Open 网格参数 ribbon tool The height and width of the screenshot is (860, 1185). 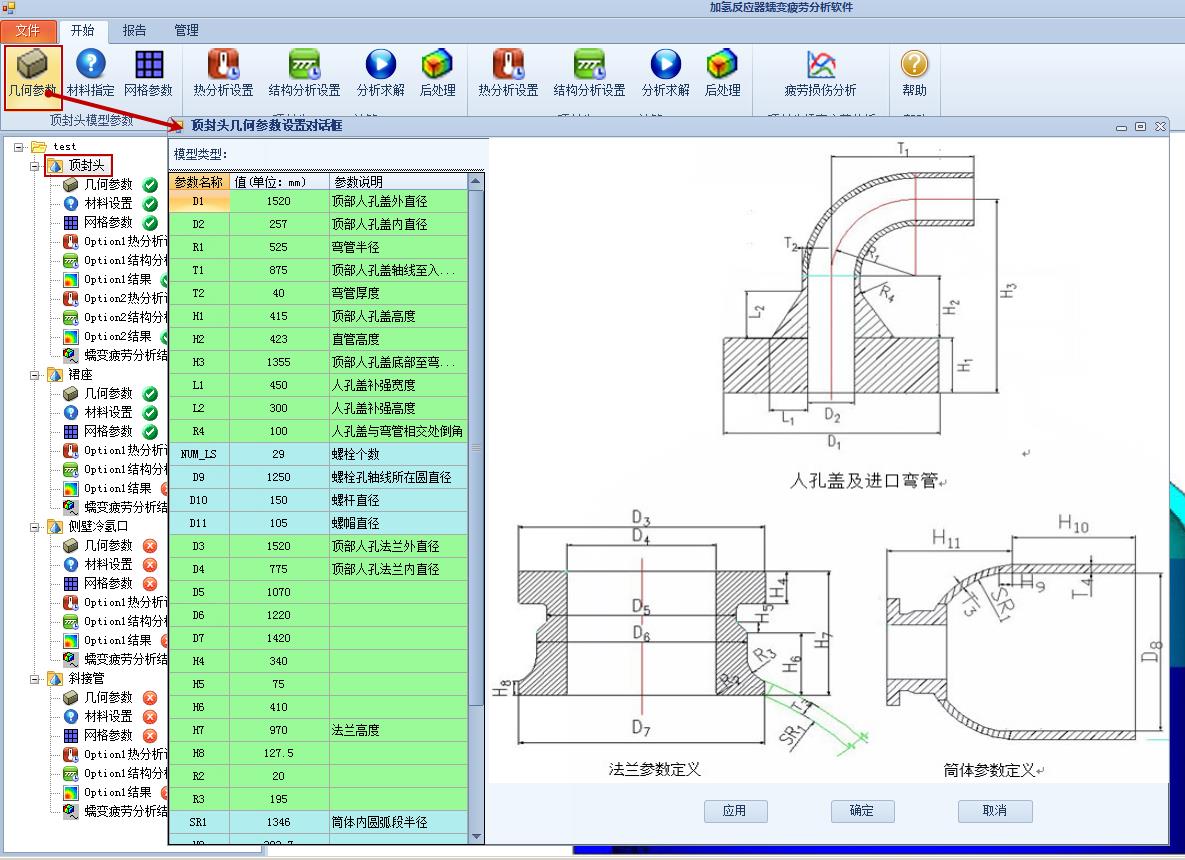pos(149,75)
